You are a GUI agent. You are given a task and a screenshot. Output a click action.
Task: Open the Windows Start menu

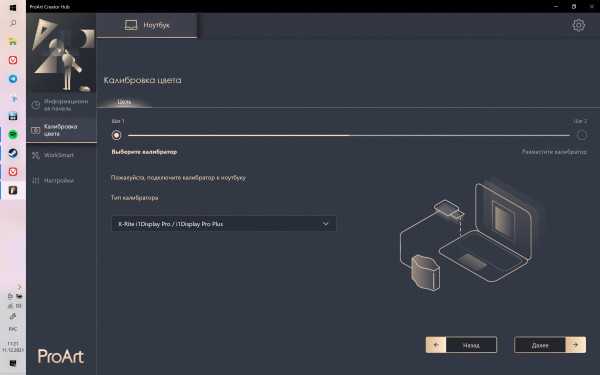tap(13, 7)
